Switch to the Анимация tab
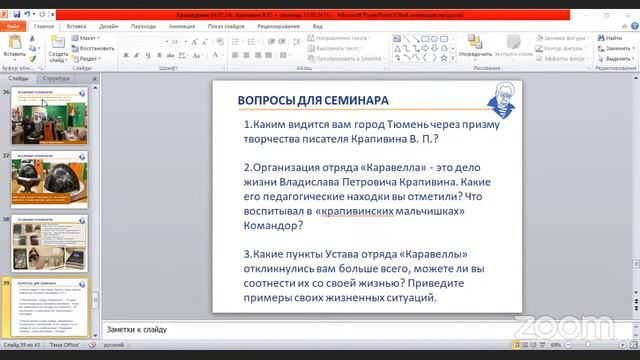640x360 pixels. pos(182,26)
